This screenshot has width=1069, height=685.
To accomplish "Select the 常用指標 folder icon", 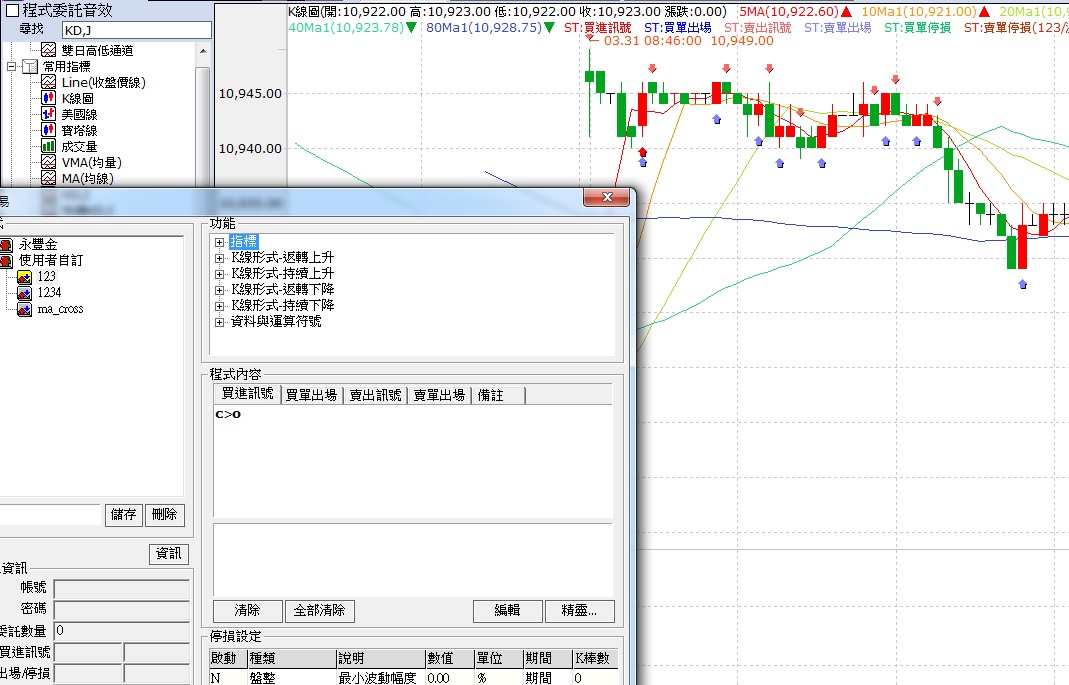I will (x=30, y=66).
